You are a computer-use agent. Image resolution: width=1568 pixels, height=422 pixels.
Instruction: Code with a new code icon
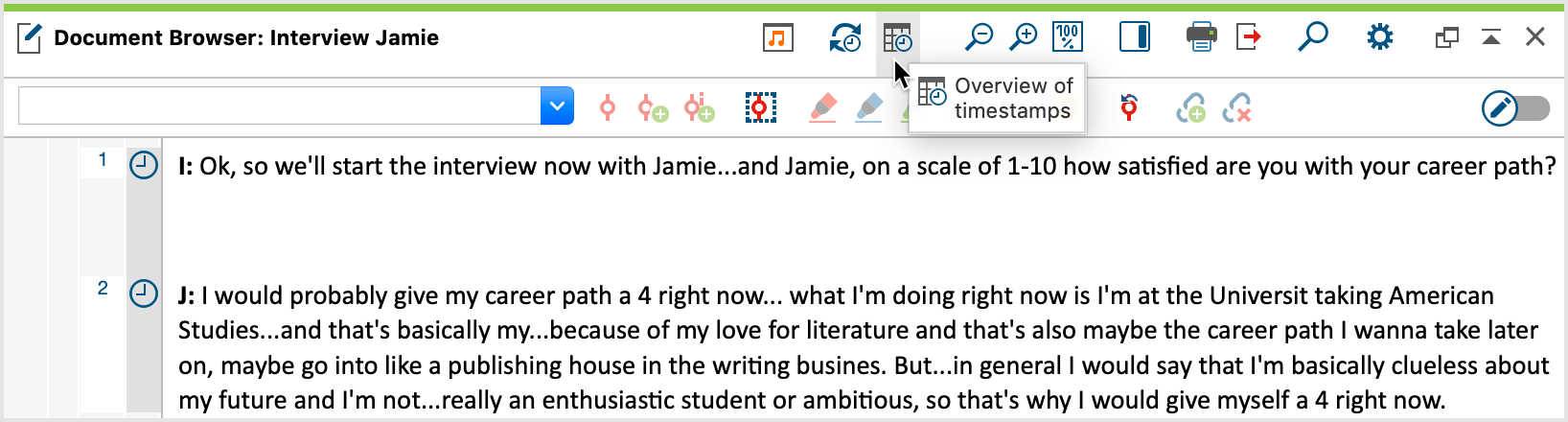point(653,107)
